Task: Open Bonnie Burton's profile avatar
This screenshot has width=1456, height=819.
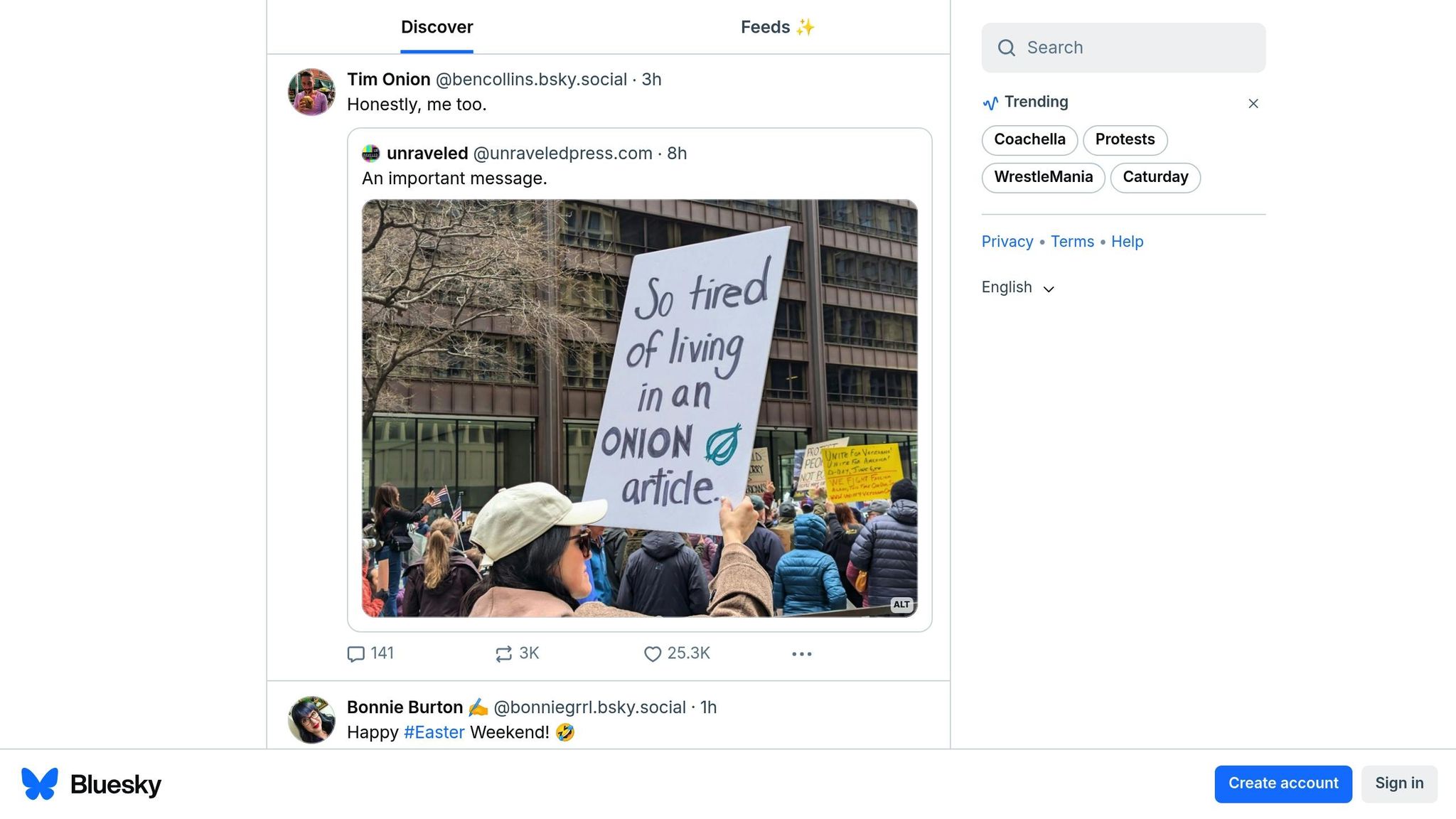Action: click(x=311, y=719)
